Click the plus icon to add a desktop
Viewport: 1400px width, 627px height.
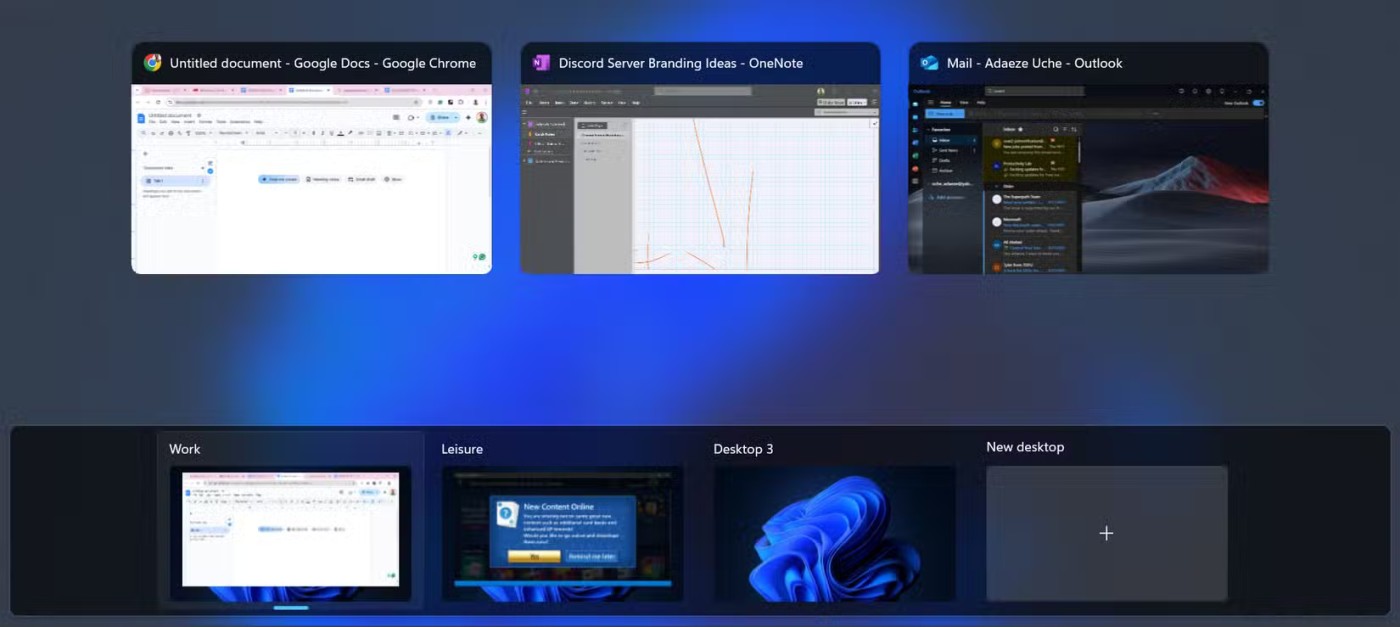click(1106, 534)
